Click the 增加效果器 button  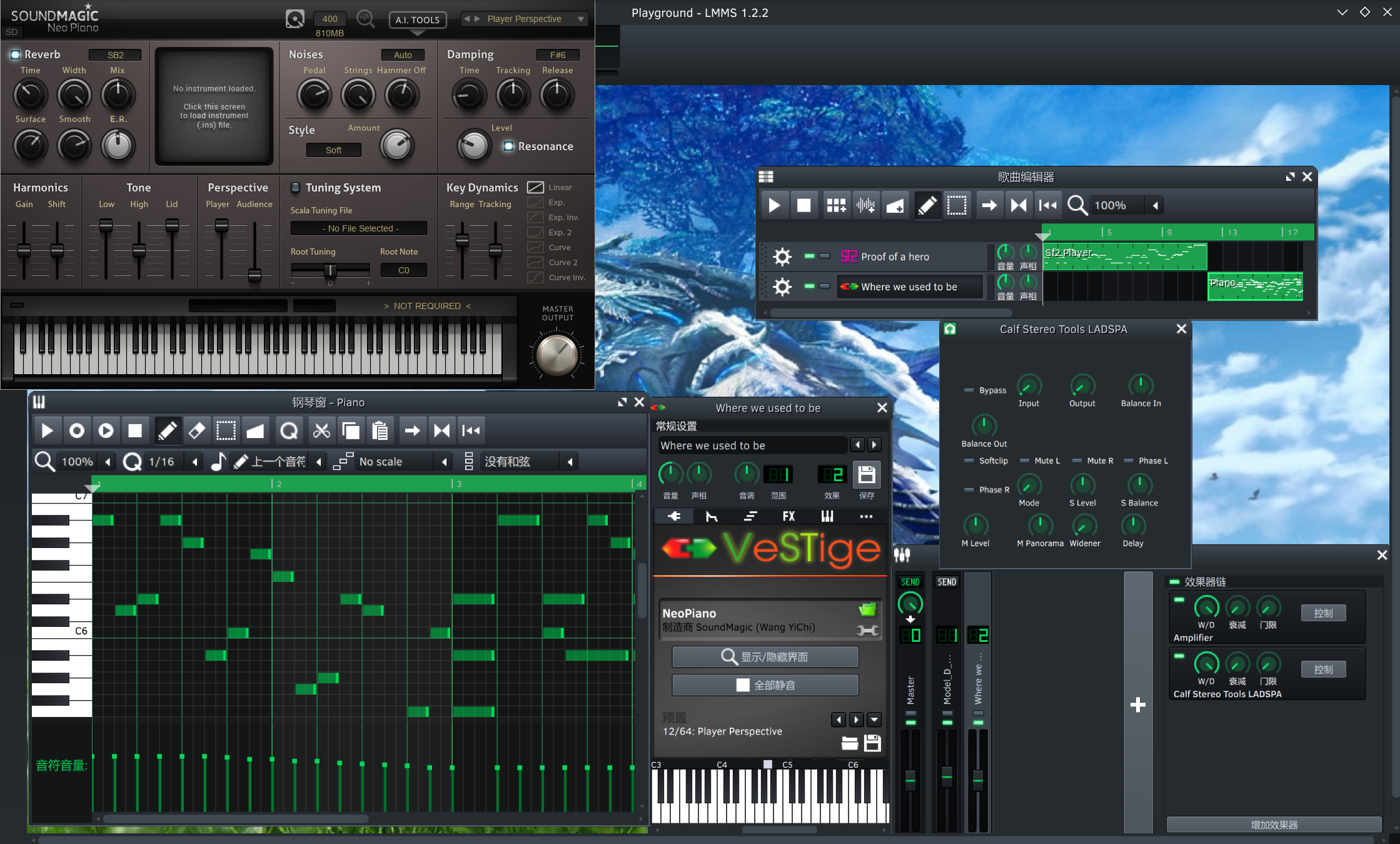(1273, 825)
